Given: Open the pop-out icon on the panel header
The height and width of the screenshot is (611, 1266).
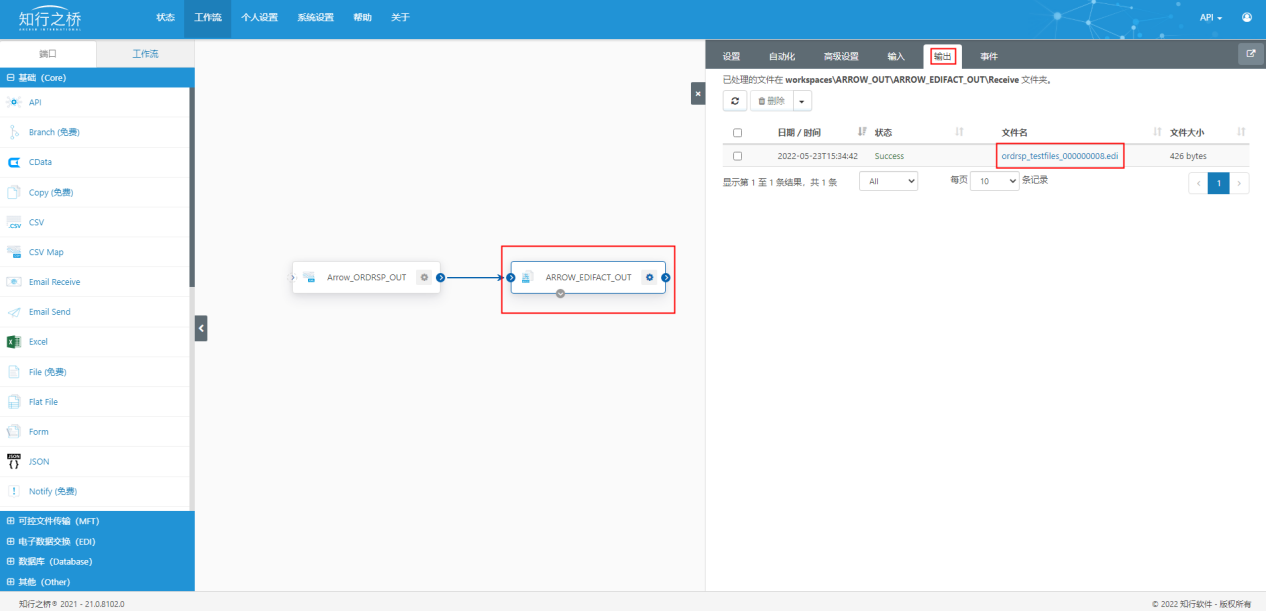Looking at the screenshot, I should (1250, 54).
